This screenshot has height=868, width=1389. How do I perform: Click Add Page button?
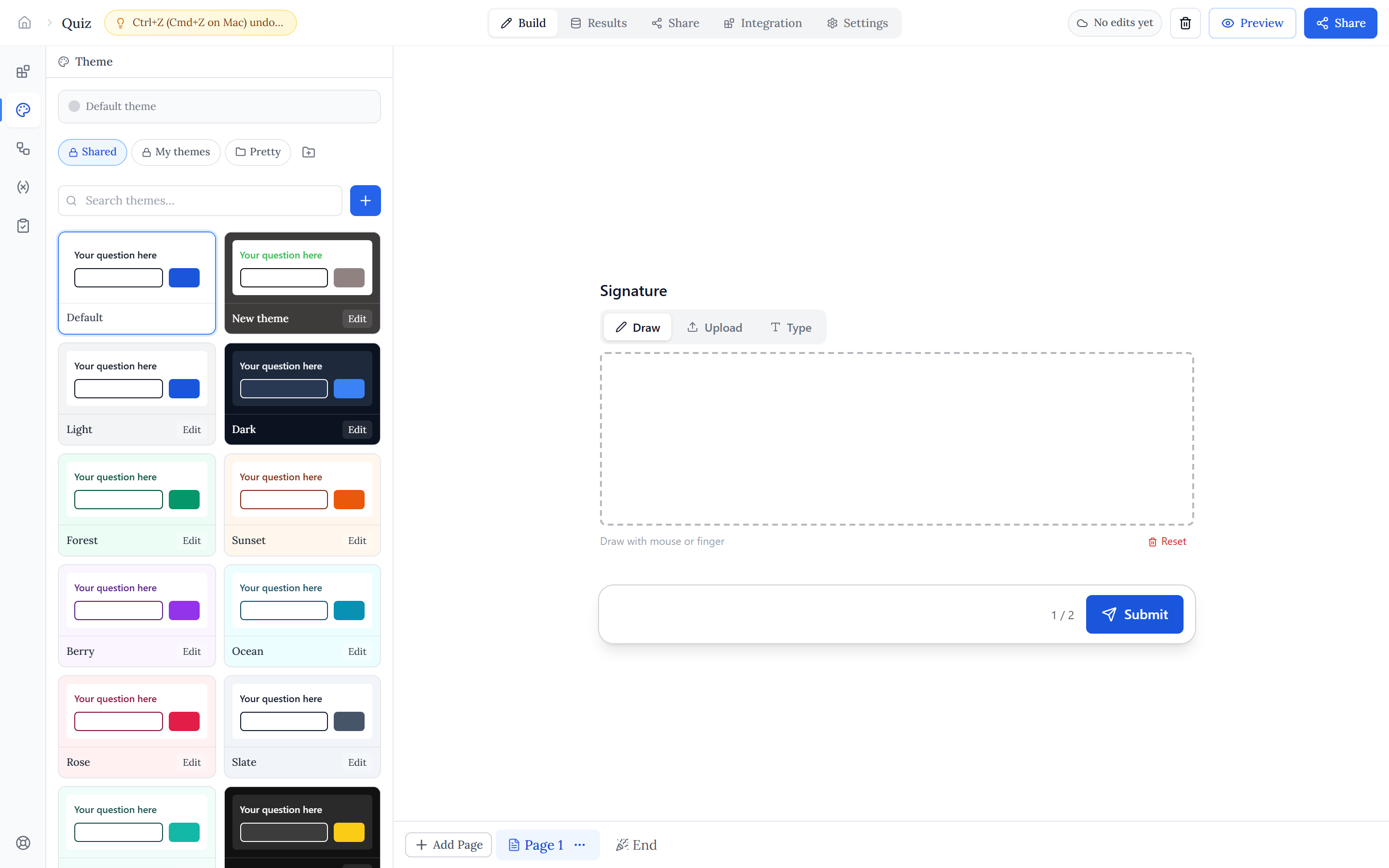pyautogui.click(x=448, y=844)
